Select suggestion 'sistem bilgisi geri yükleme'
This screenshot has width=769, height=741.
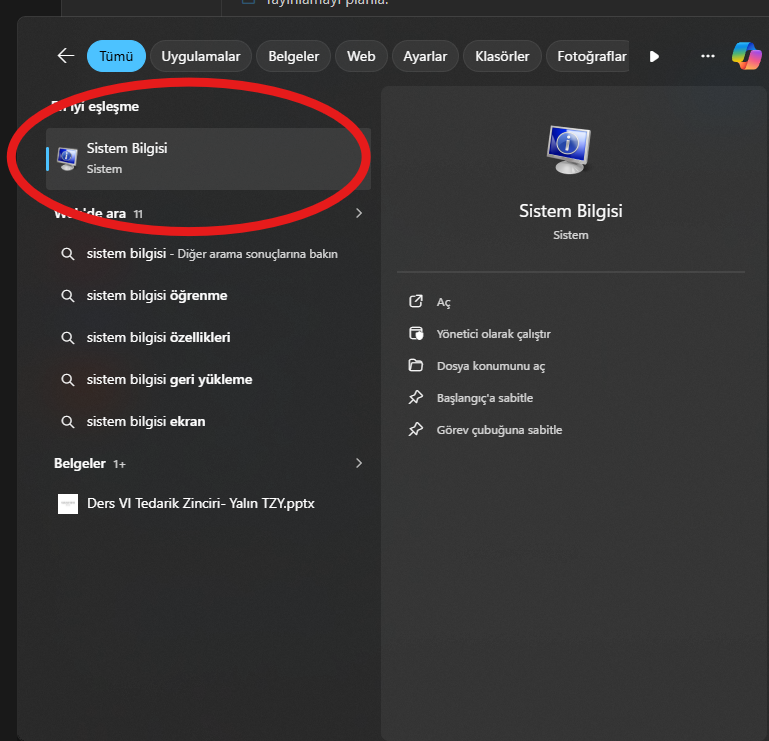point(208,380)
